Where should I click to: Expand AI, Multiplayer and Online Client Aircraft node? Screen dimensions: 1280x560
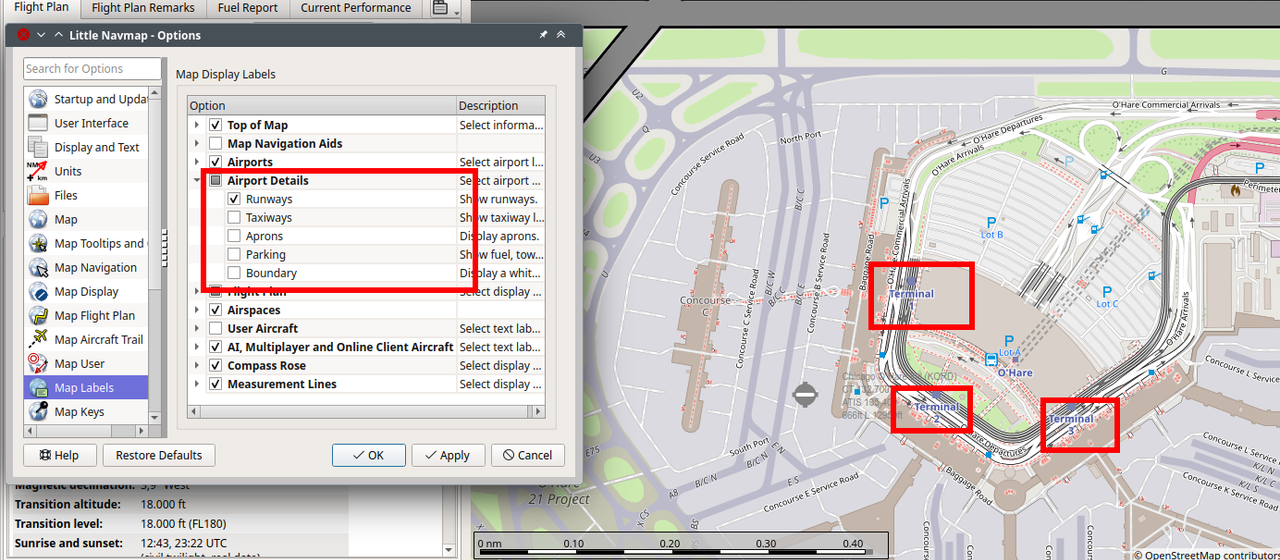coord(196,347)
